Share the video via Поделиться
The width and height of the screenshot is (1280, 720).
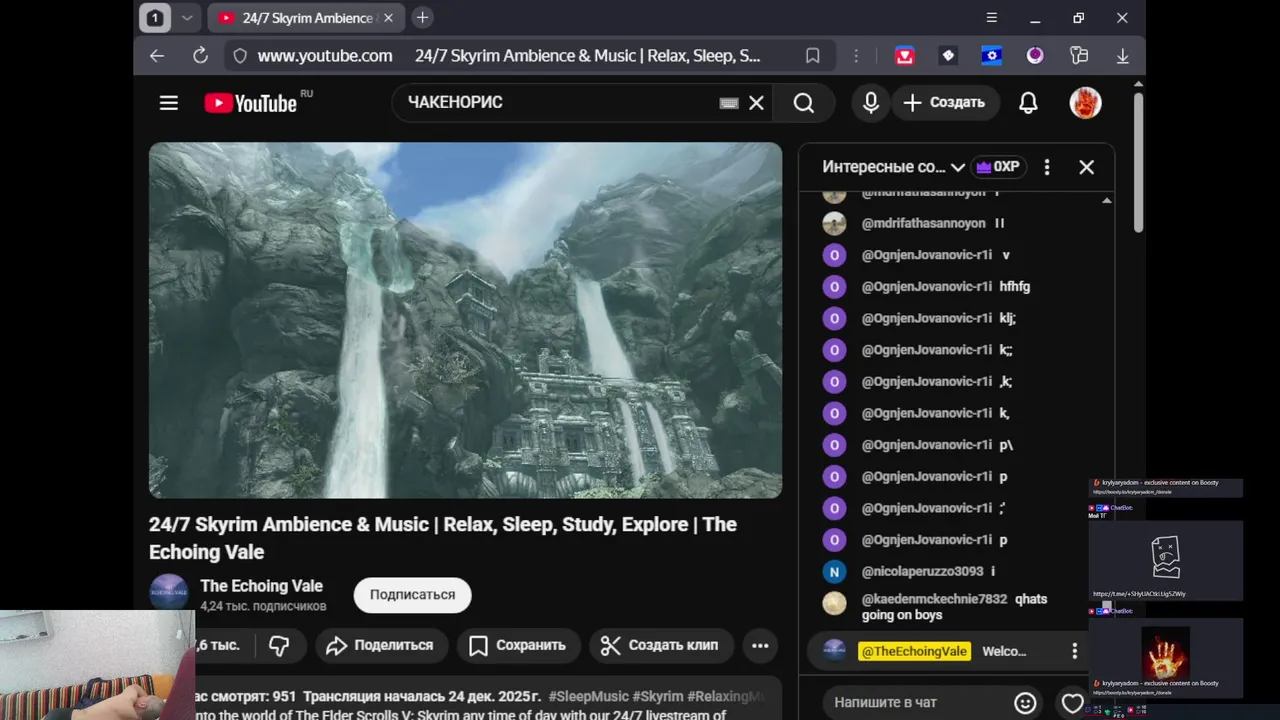[379, 646]
